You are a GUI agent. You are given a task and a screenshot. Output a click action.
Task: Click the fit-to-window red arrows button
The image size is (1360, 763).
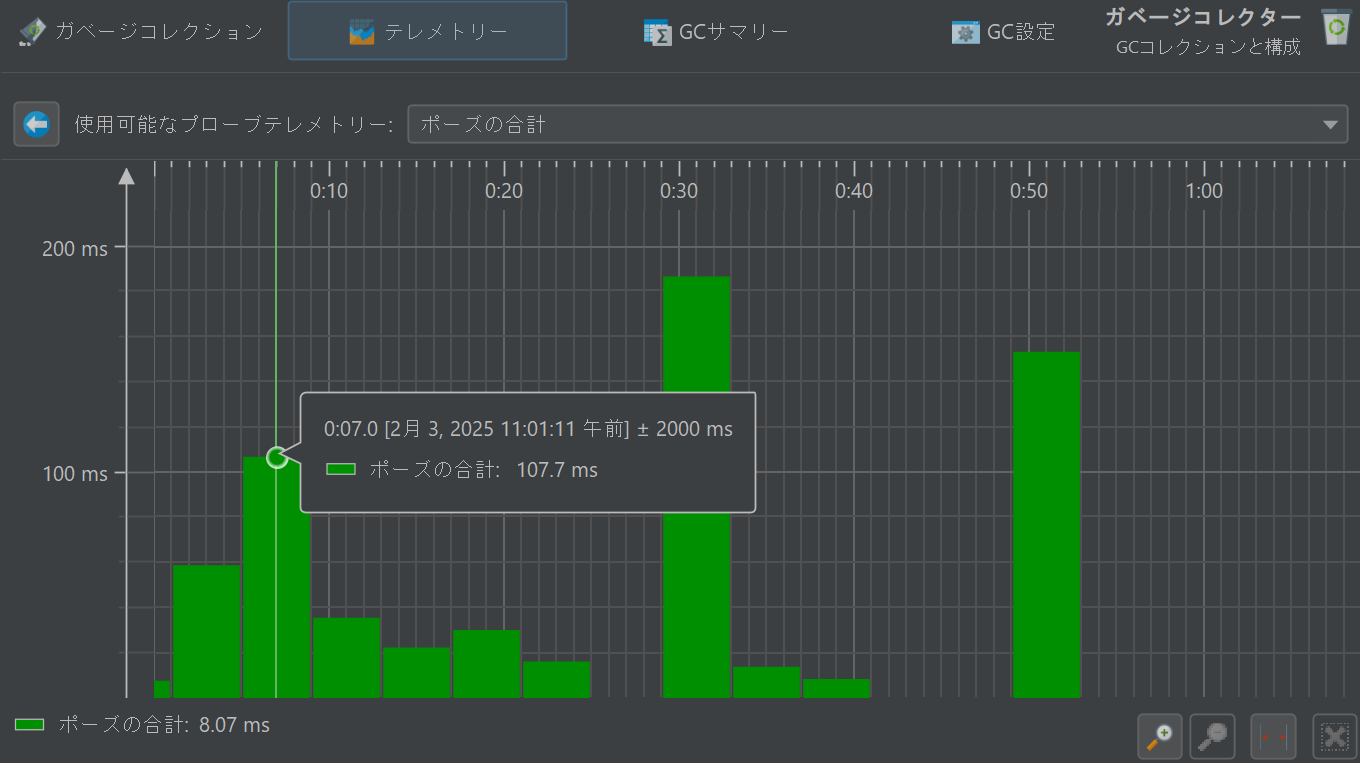click(1273, 737)
